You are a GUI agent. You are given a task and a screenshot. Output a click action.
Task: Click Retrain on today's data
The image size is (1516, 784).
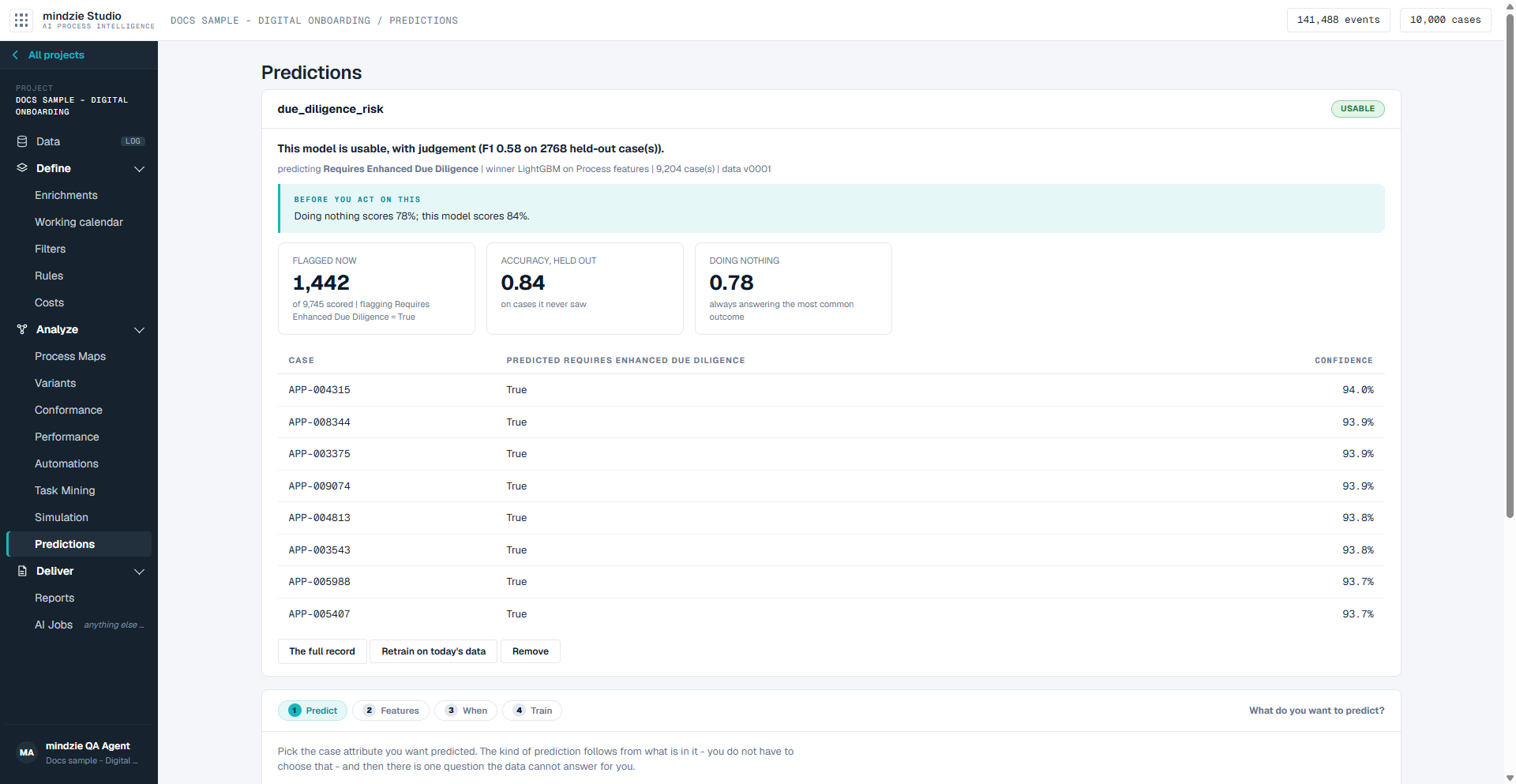(x=433, y=651)
